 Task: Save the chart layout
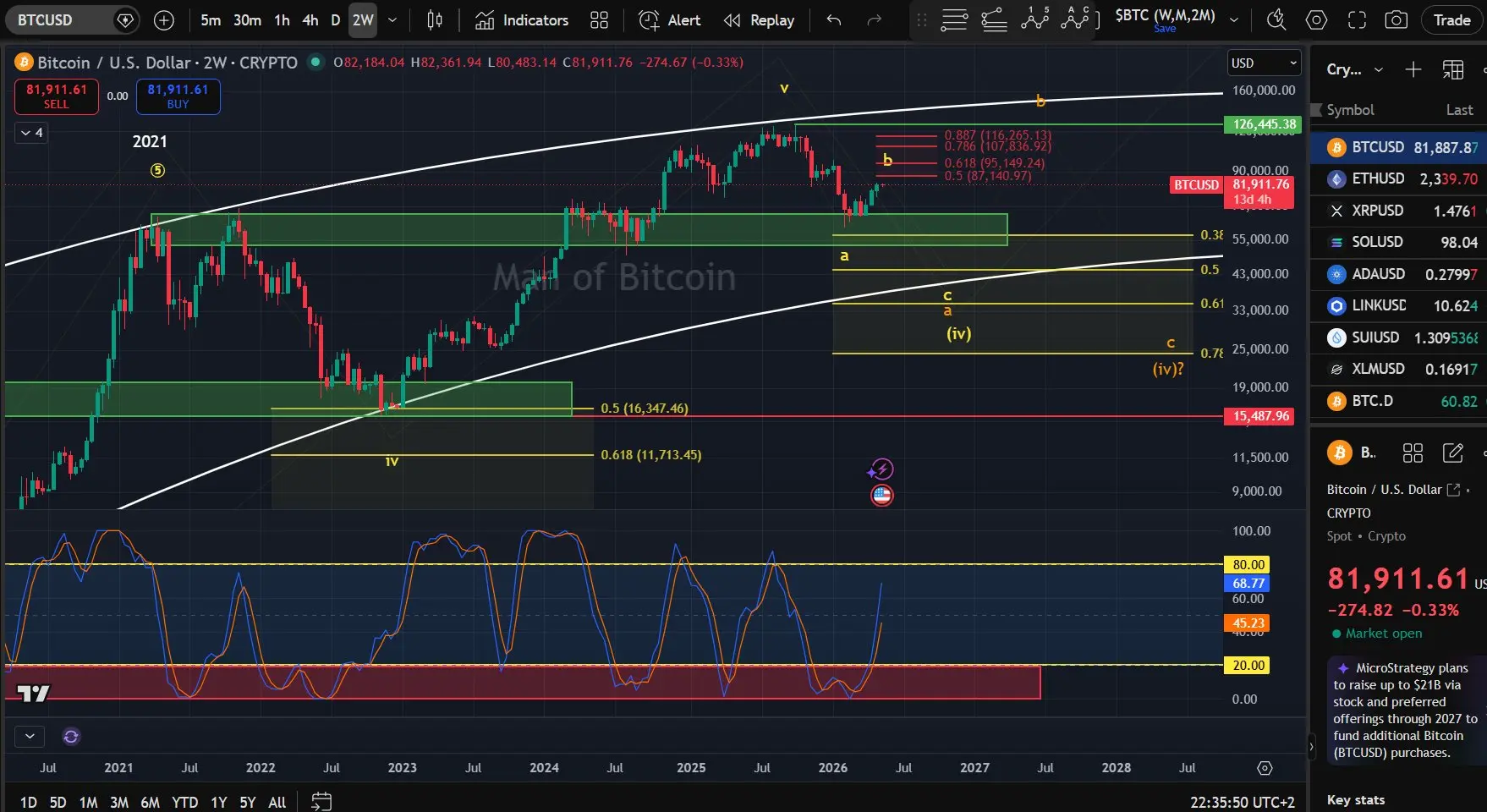pyautogui.click(x=1165, y=29)
